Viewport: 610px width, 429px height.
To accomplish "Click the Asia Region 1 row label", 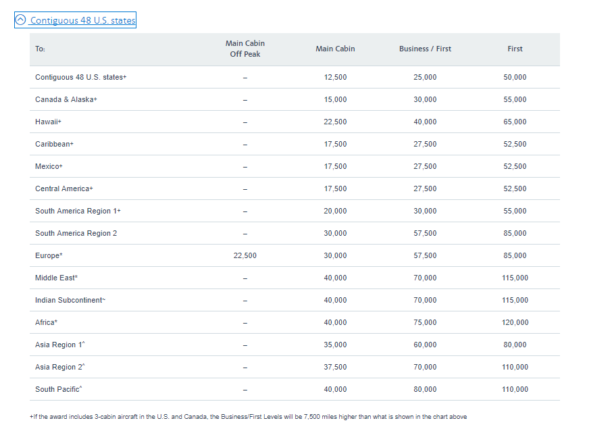I will pyautogui.click(x=60, y=345).
